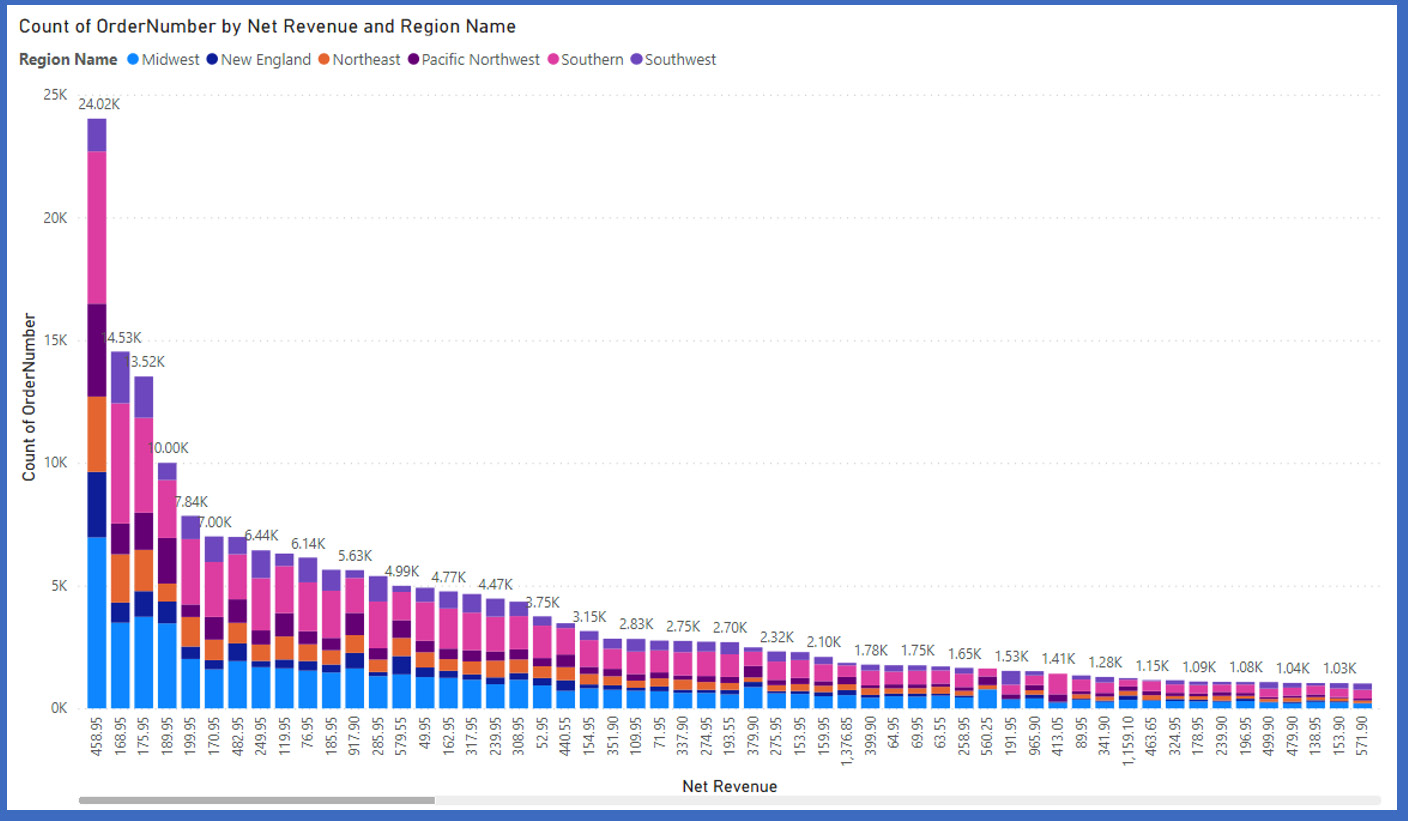
Task: Click the New England legend color dot
Action: (213, 60)
